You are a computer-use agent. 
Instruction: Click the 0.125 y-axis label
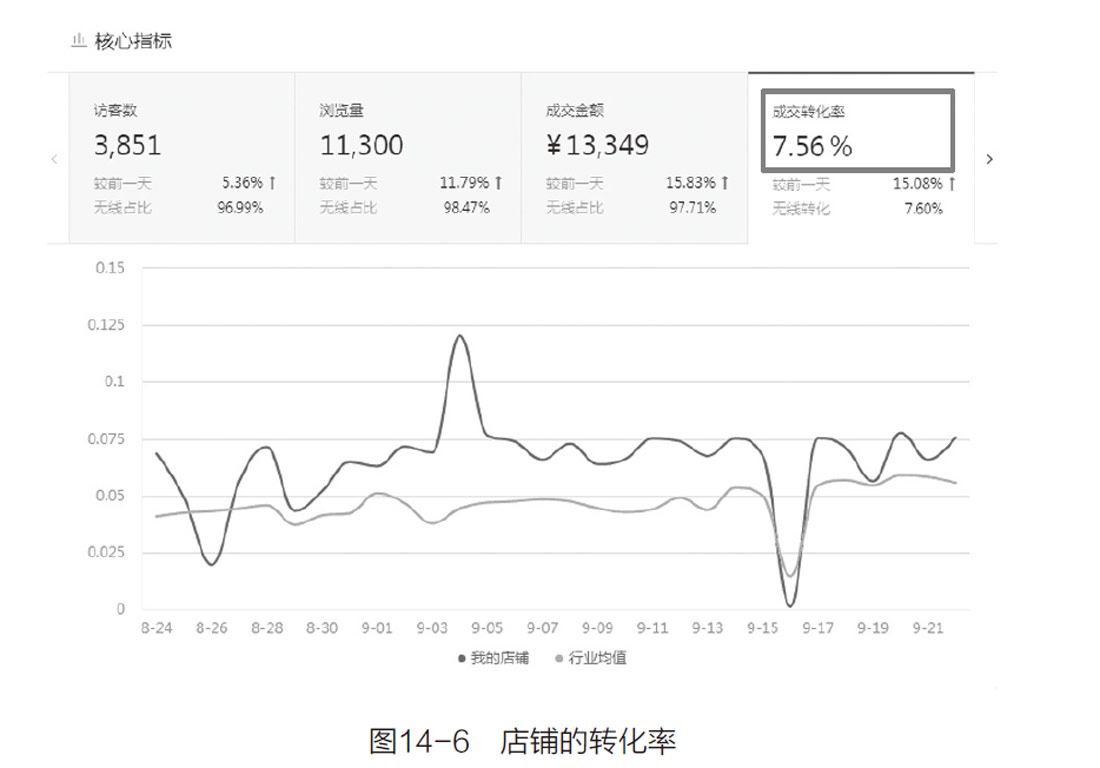point(105,325)
